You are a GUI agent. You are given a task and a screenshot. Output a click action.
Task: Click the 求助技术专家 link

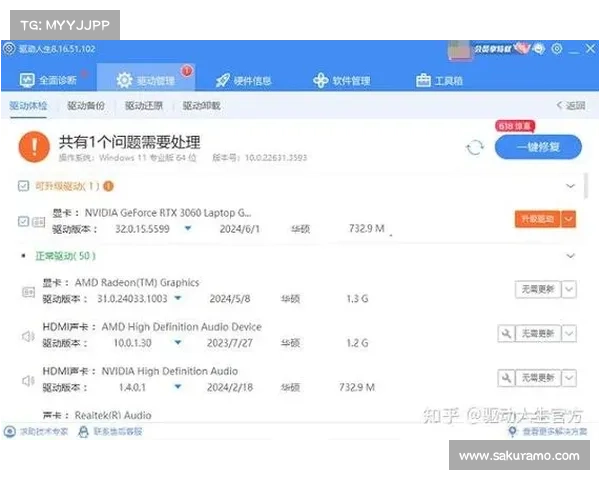36,431
